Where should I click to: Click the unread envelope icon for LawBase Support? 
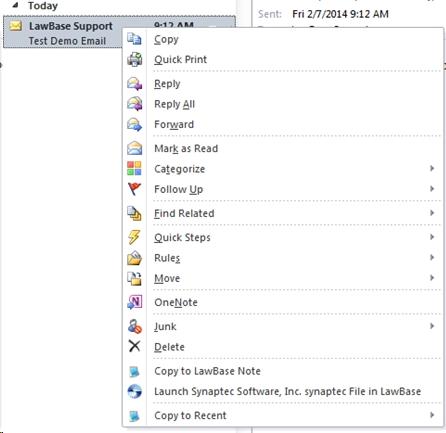(x=16, y=26)
